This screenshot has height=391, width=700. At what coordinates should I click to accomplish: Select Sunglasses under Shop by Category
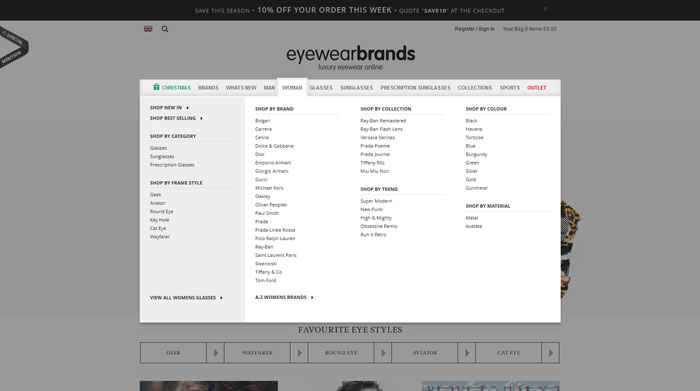coord(162,157)
